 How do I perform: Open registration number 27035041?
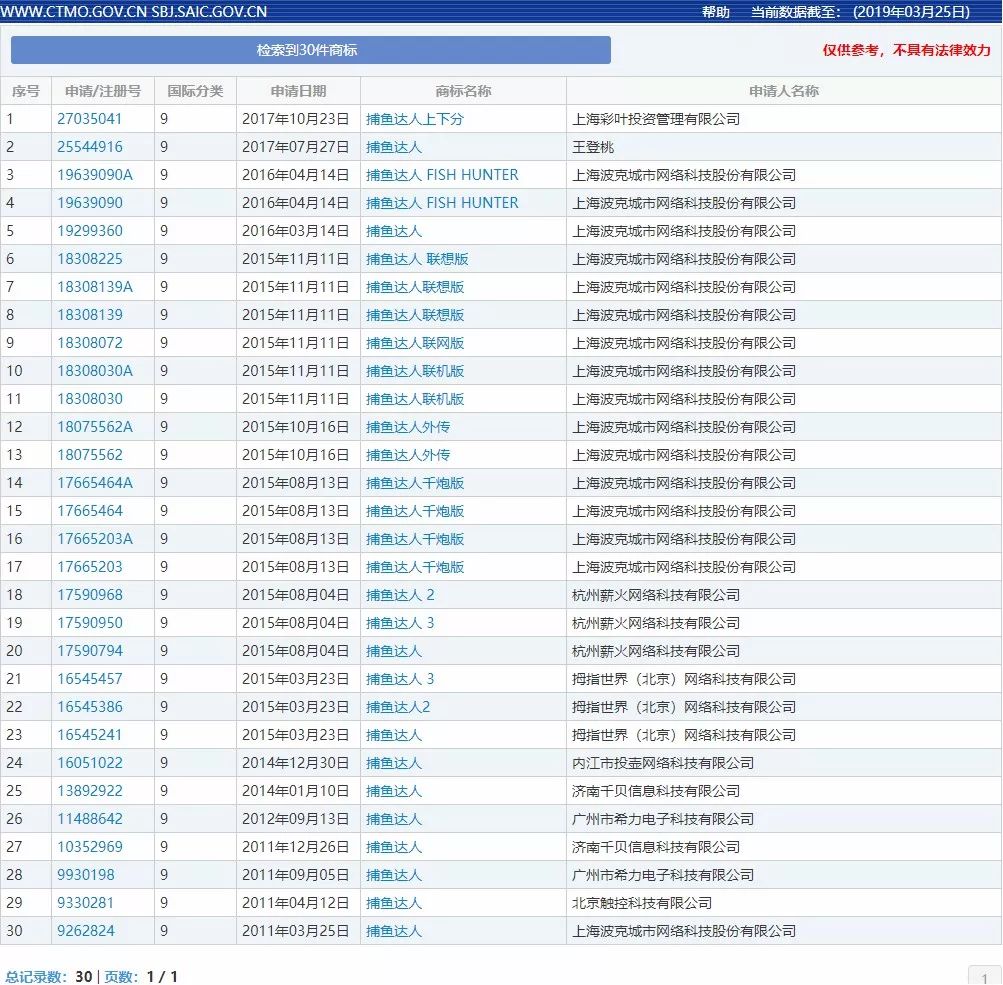(90, 119)
